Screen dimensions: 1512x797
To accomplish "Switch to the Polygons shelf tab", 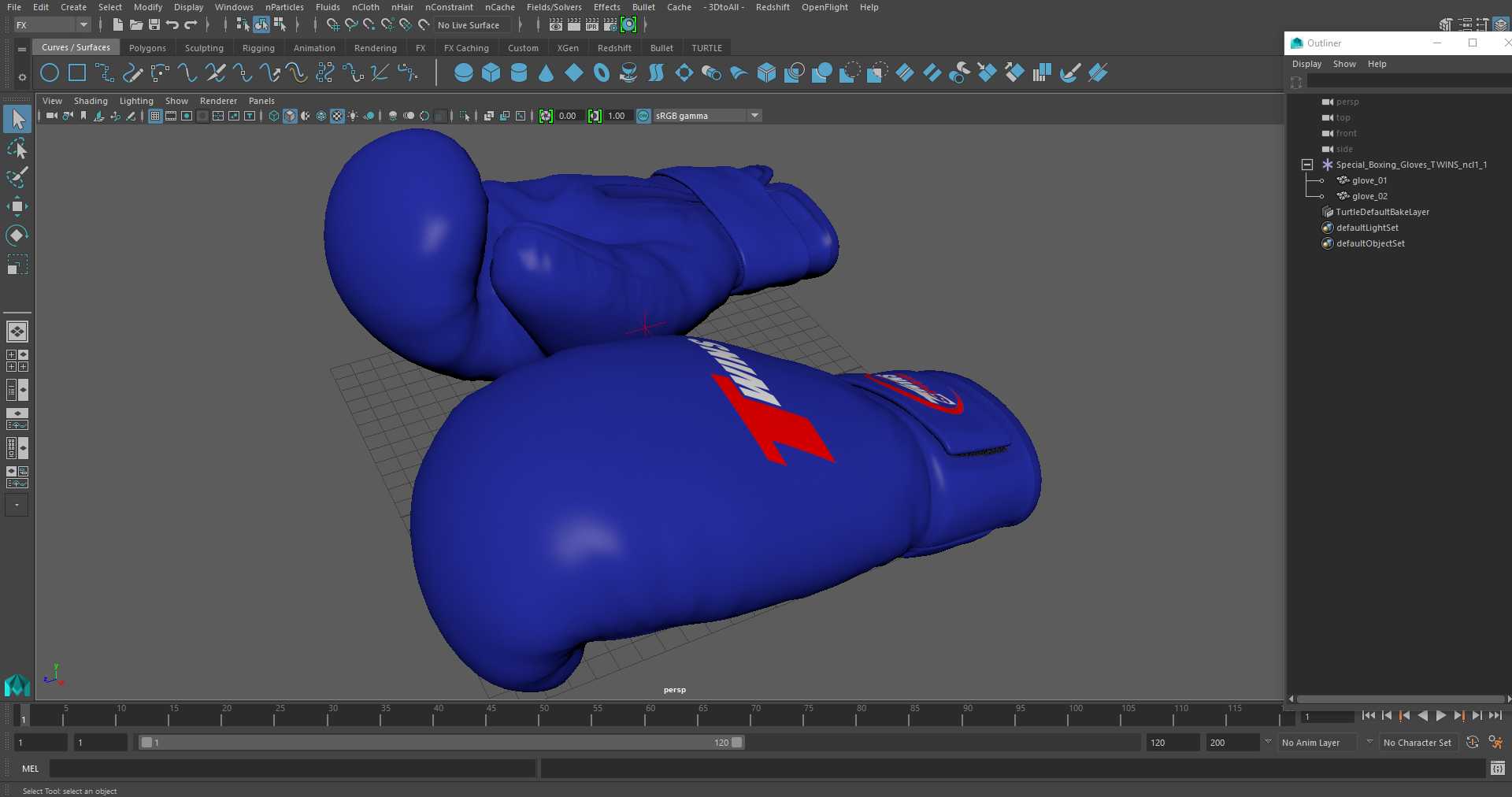I will point(147,48).
